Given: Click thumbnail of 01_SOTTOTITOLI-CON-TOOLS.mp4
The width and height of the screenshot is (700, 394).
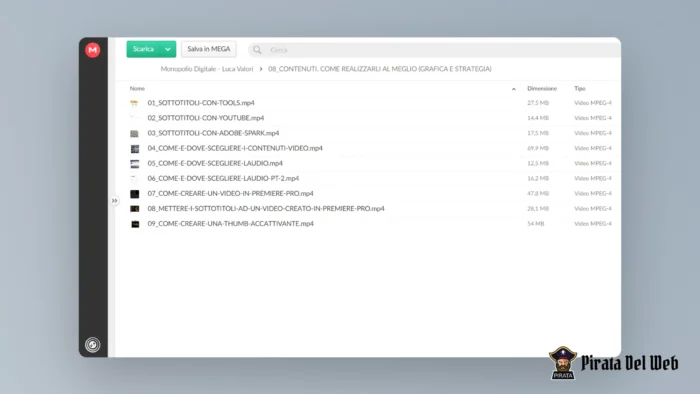Looking at the screenshot, I should pos(134,103).
